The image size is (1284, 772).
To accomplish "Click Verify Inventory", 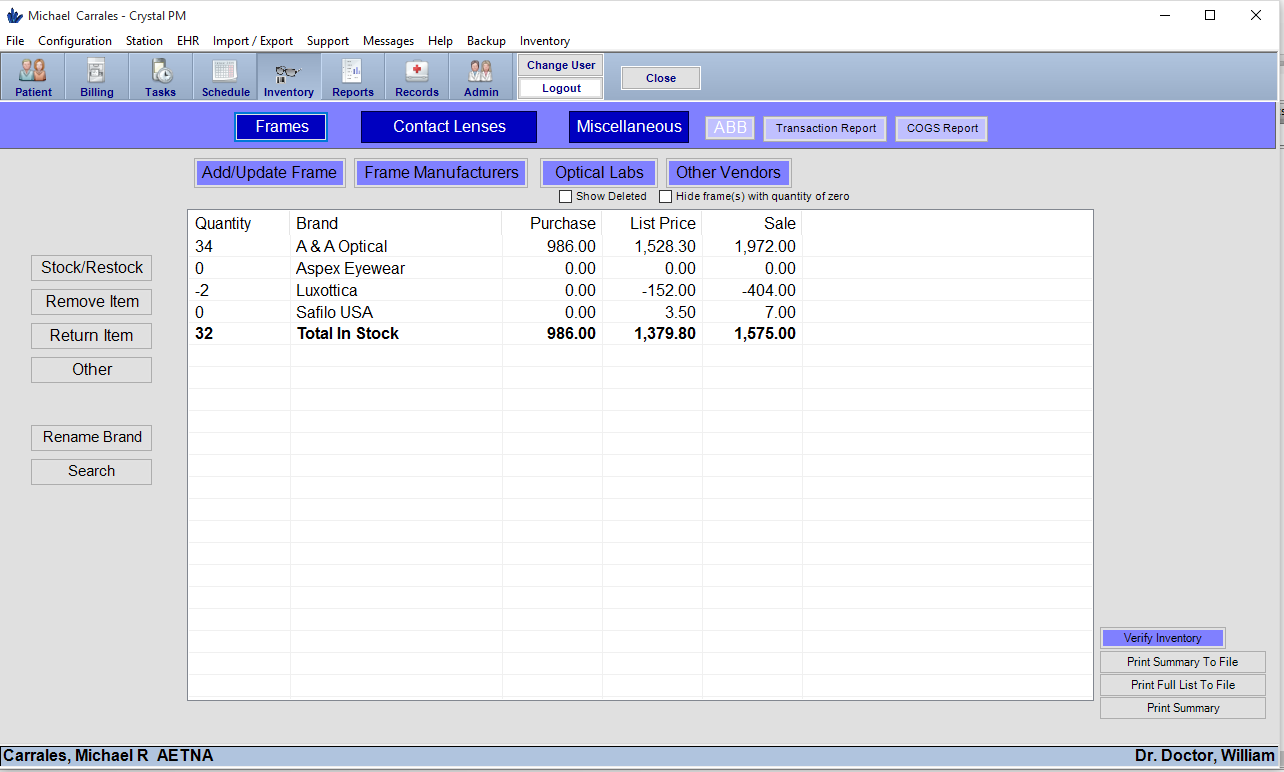I will tap(1162, 637).
